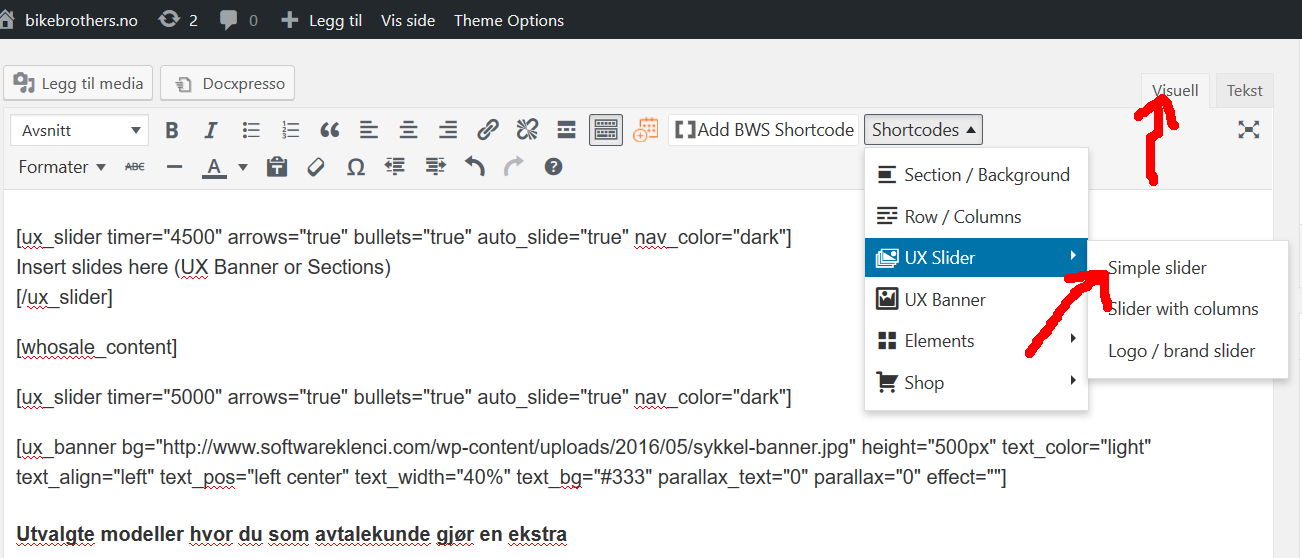Open the comments indicator showing 0
Image resolution: width=1302 pixels, height=558 pixels.
coord(238,20)
